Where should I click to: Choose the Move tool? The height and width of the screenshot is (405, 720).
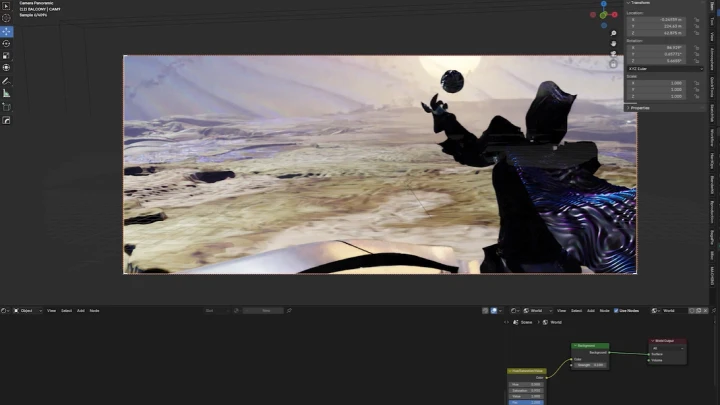(6, 32)
